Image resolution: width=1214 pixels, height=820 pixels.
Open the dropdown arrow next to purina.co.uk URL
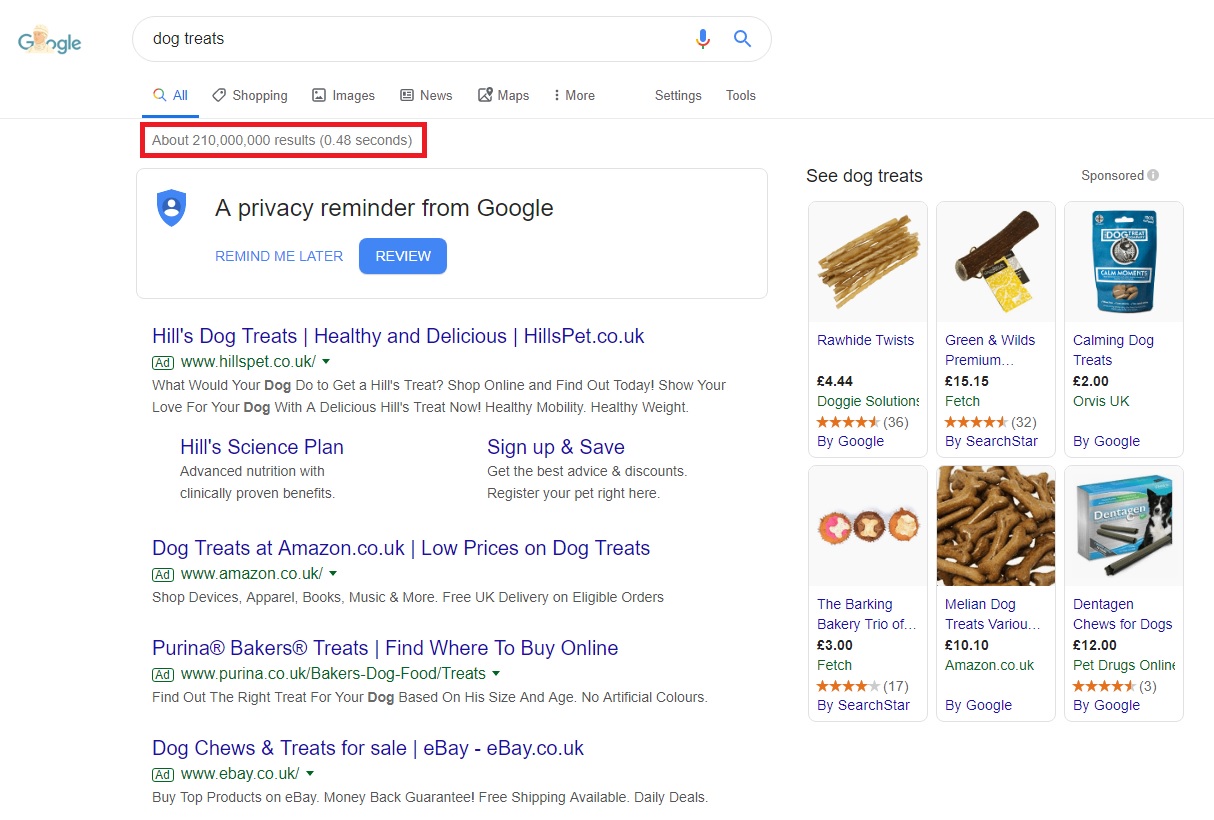496,674
